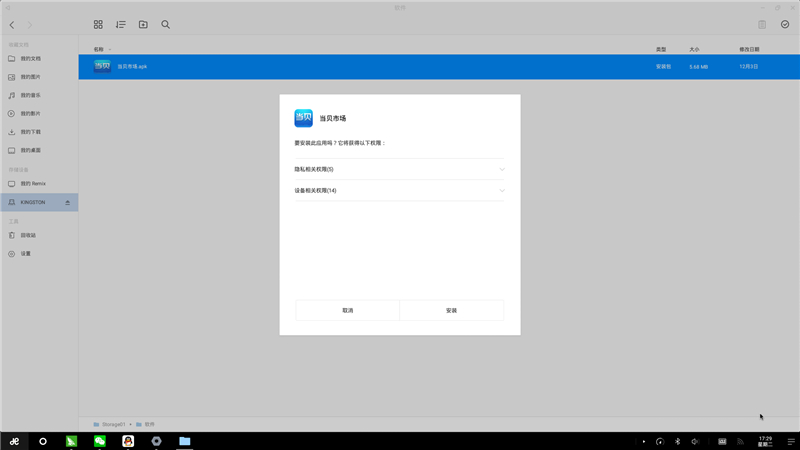Click the triangle icon in title bar
The image size is (800, 450).
(7, 8)
